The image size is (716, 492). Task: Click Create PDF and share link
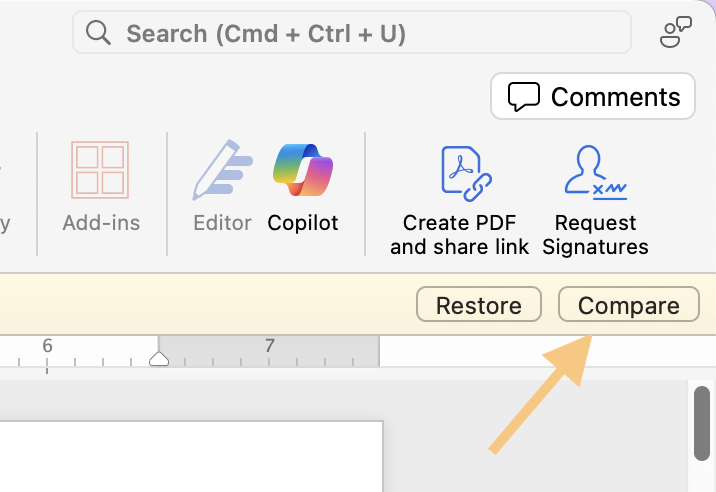click(460, 201)
